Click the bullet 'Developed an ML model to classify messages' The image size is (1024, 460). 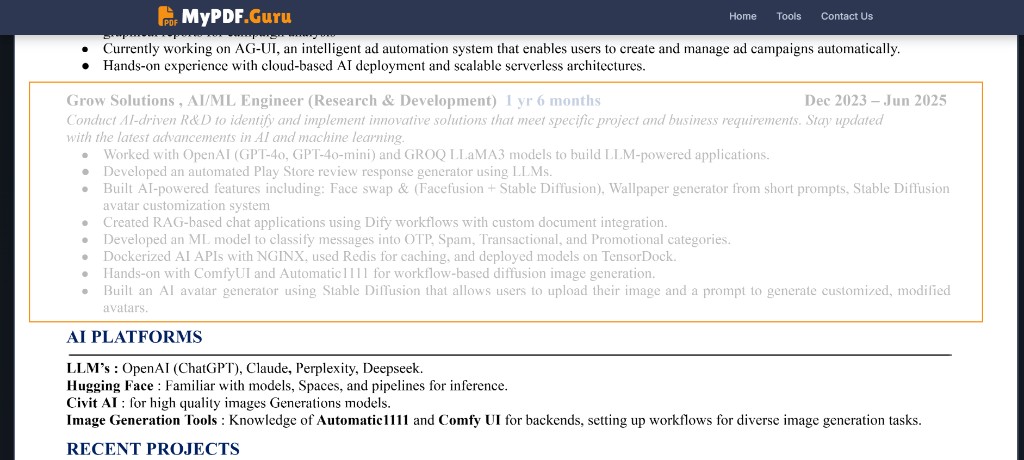(416, 239)
